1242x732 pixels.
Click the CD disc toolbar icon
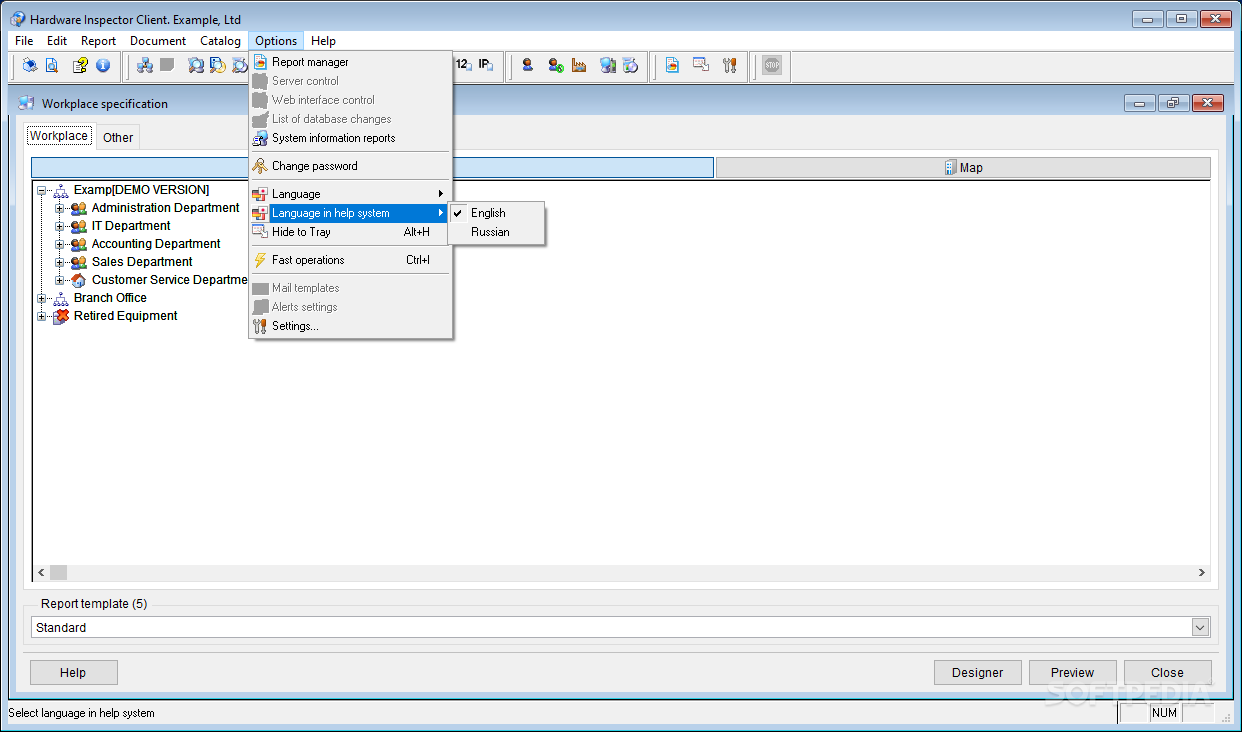tap(630, 66)
